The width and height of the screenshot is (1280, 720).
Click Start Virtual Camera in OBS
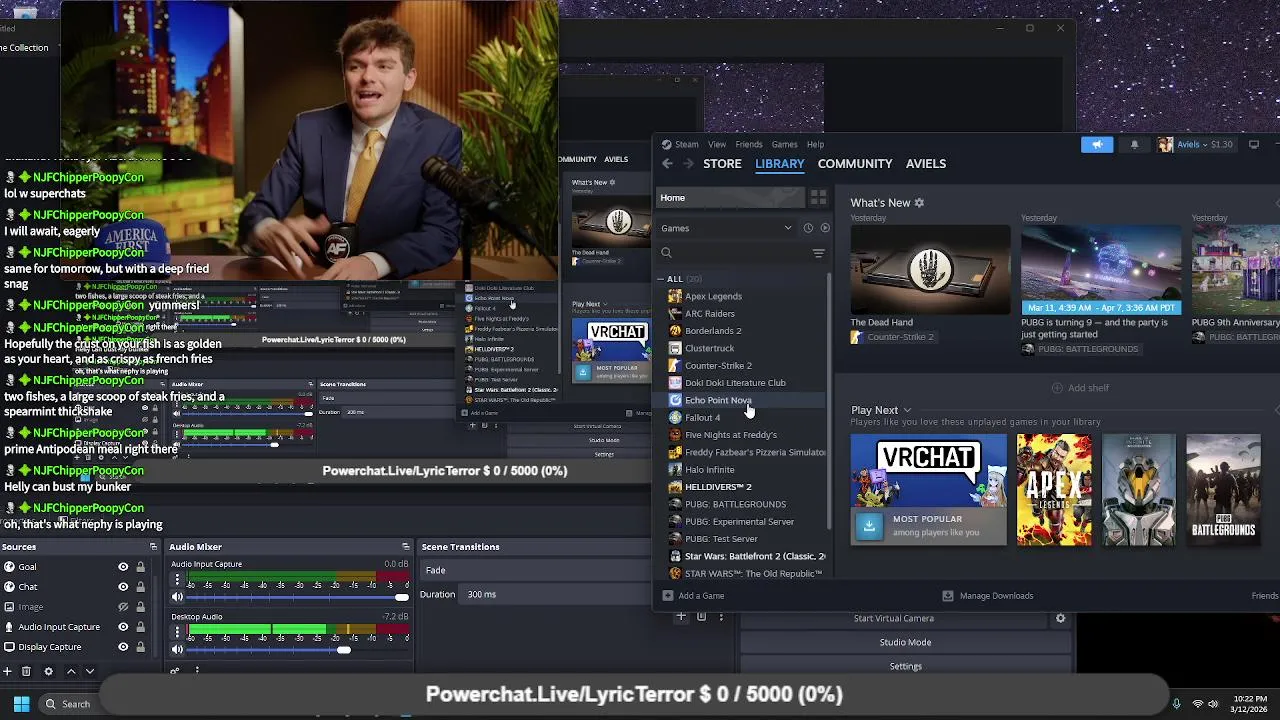coord(894,619)
